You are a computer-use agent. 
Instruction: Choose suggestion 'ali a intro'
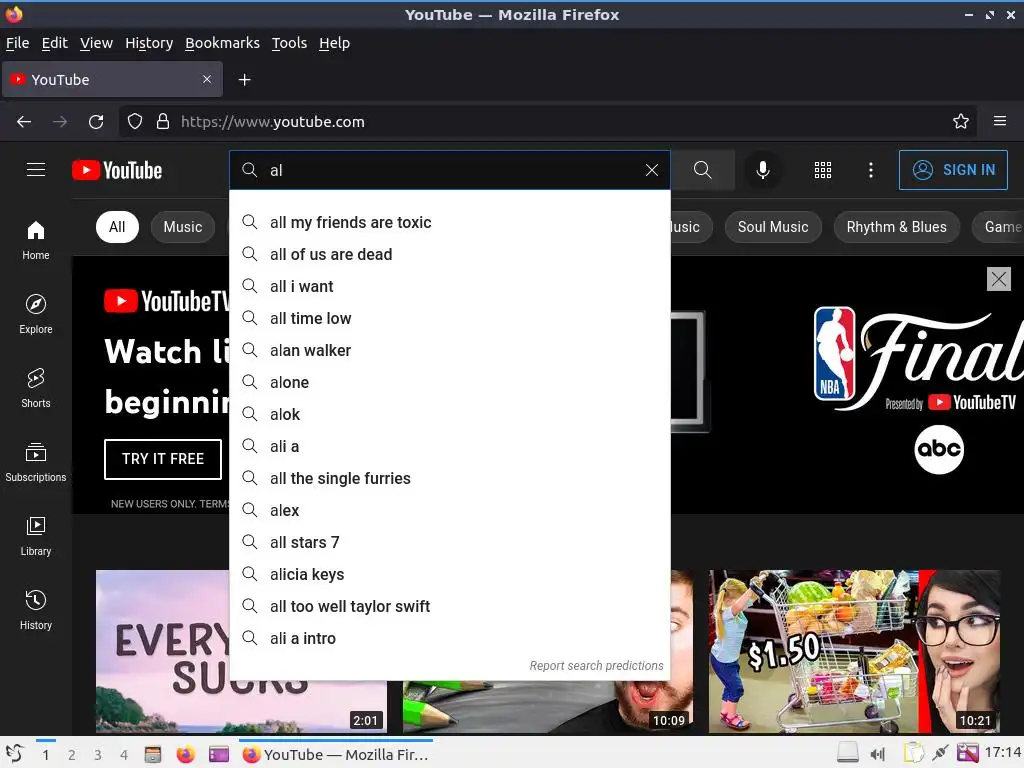pos(450,639)
